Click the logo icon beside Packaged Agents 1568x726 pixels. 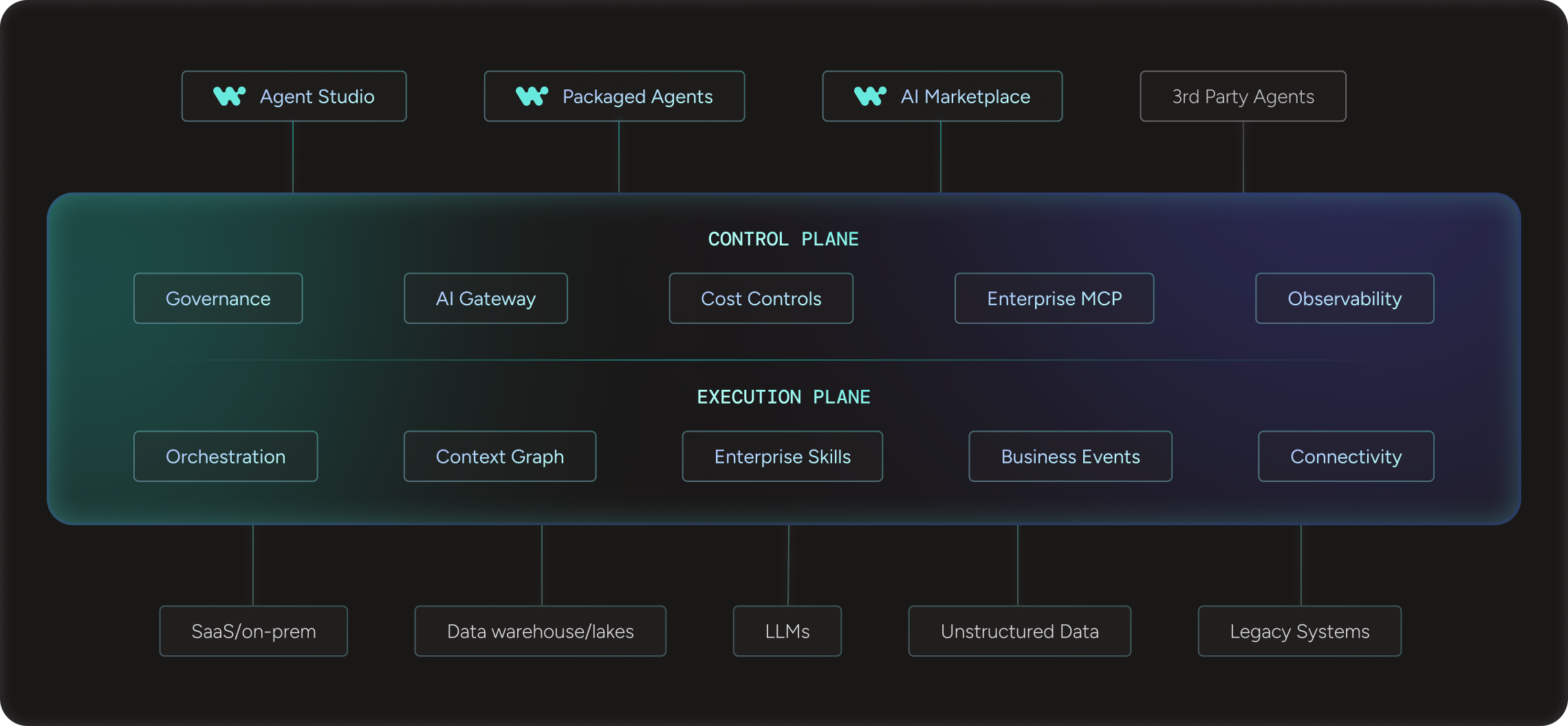532,96
